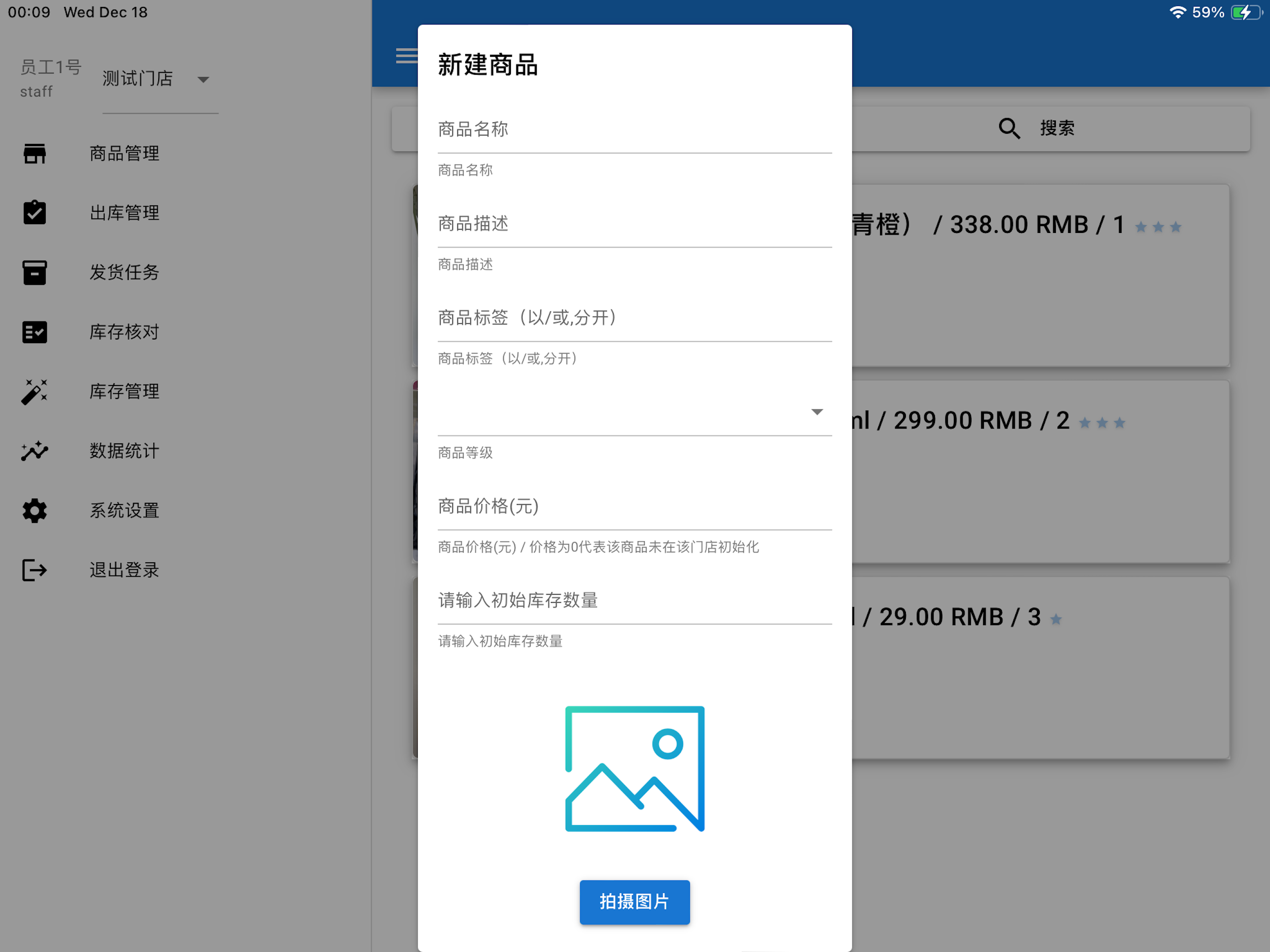Viewport: 1270px width, 952px height.
Task: Open the 出库管理 menu item
Action: tap(186, 213)
